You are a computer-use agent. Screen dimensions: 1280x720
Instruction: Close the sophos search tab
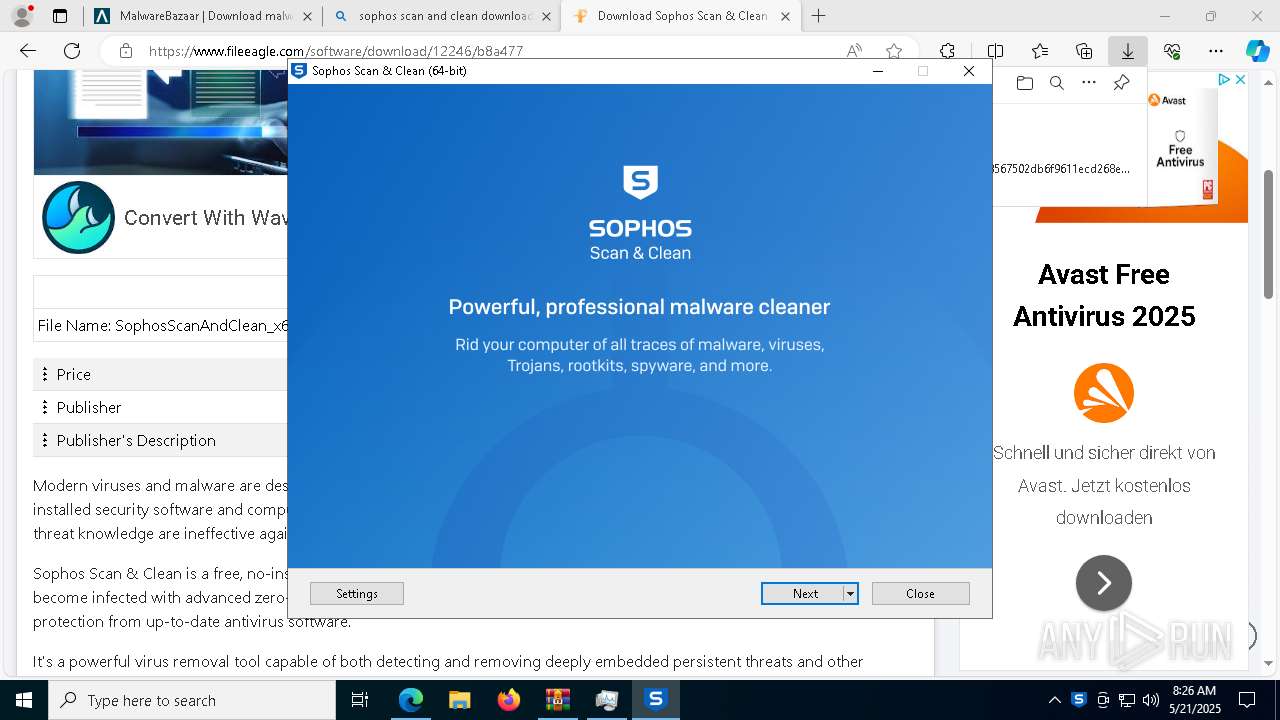point(546,16)
